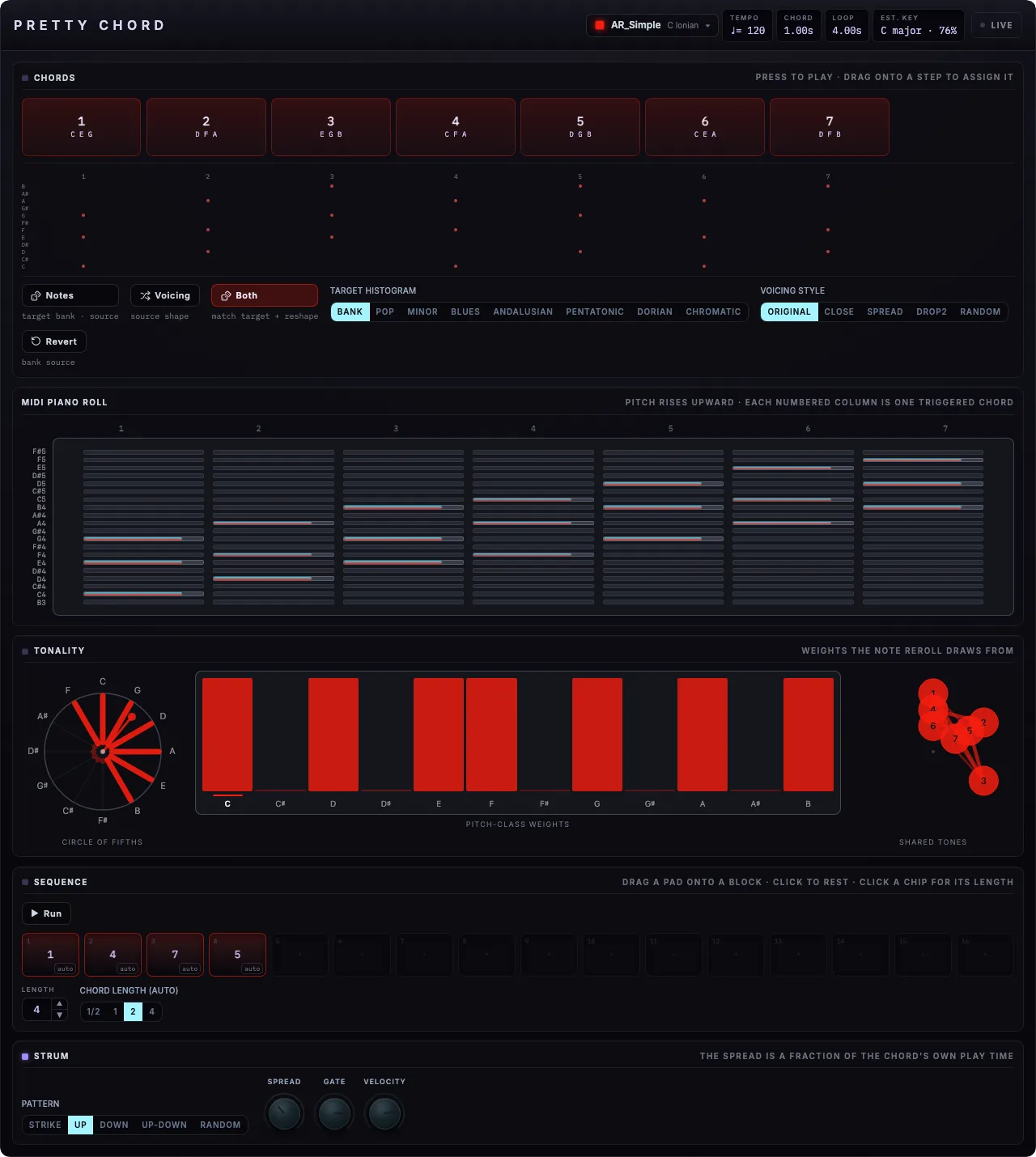Adjust the SPREAD knob

(284, 1113)
